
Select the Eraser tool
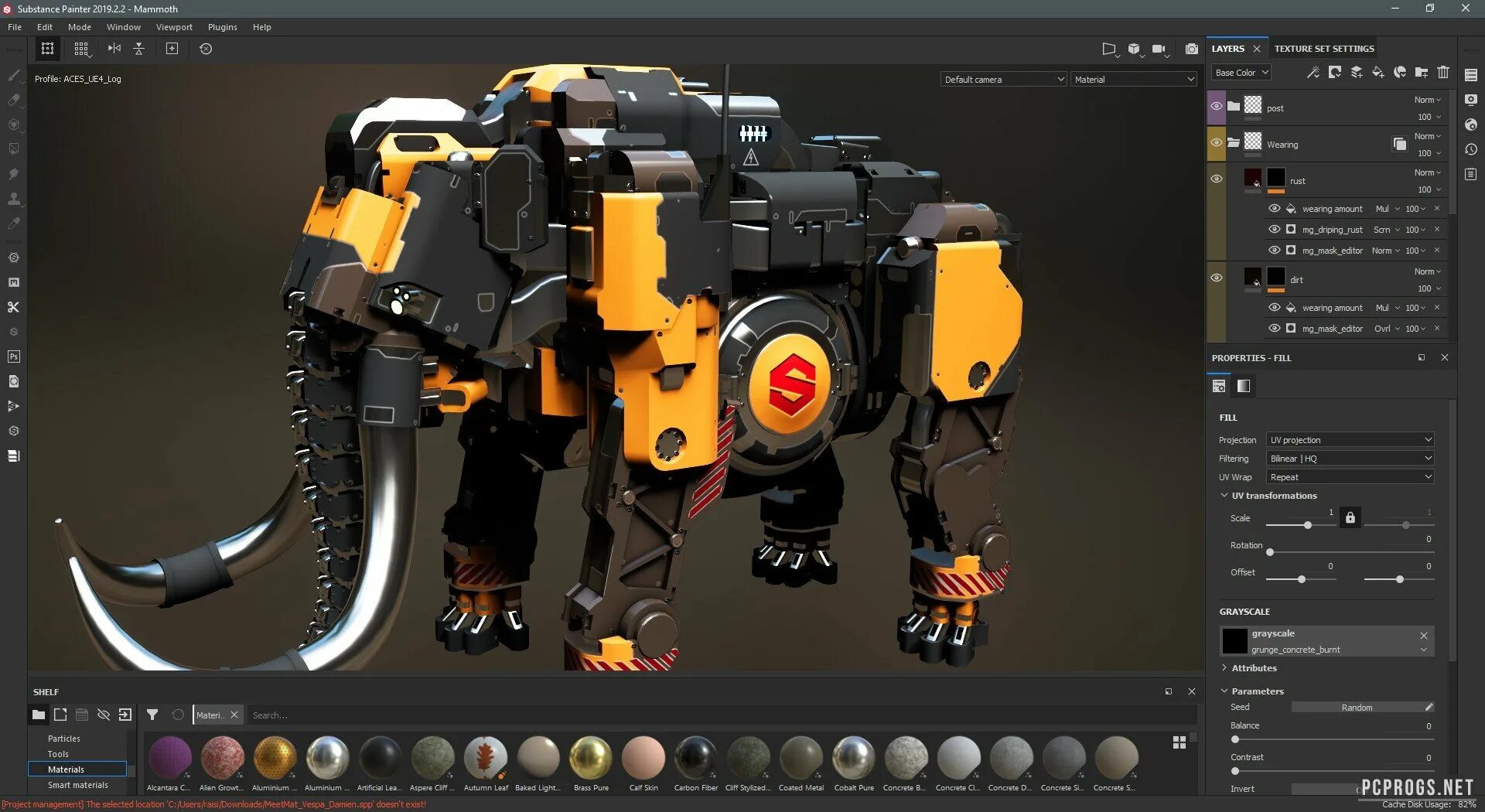[14, 100]
